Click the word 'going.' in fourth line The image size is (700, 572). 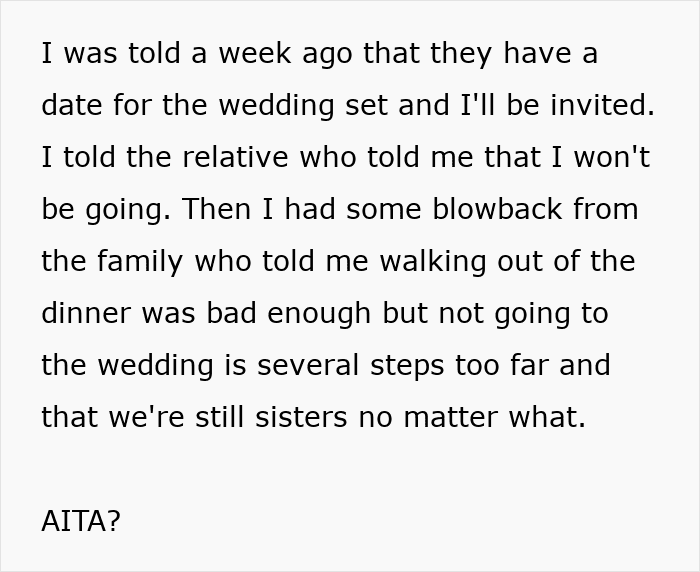[x=128, y=210]
